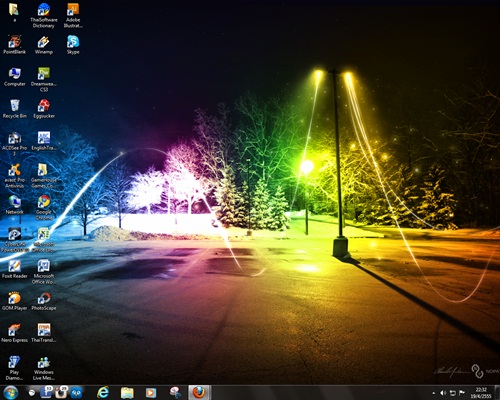Select the Windows Live Messenger icon
The height and width of the screenshot is (400, 500).
click(44, 368)
